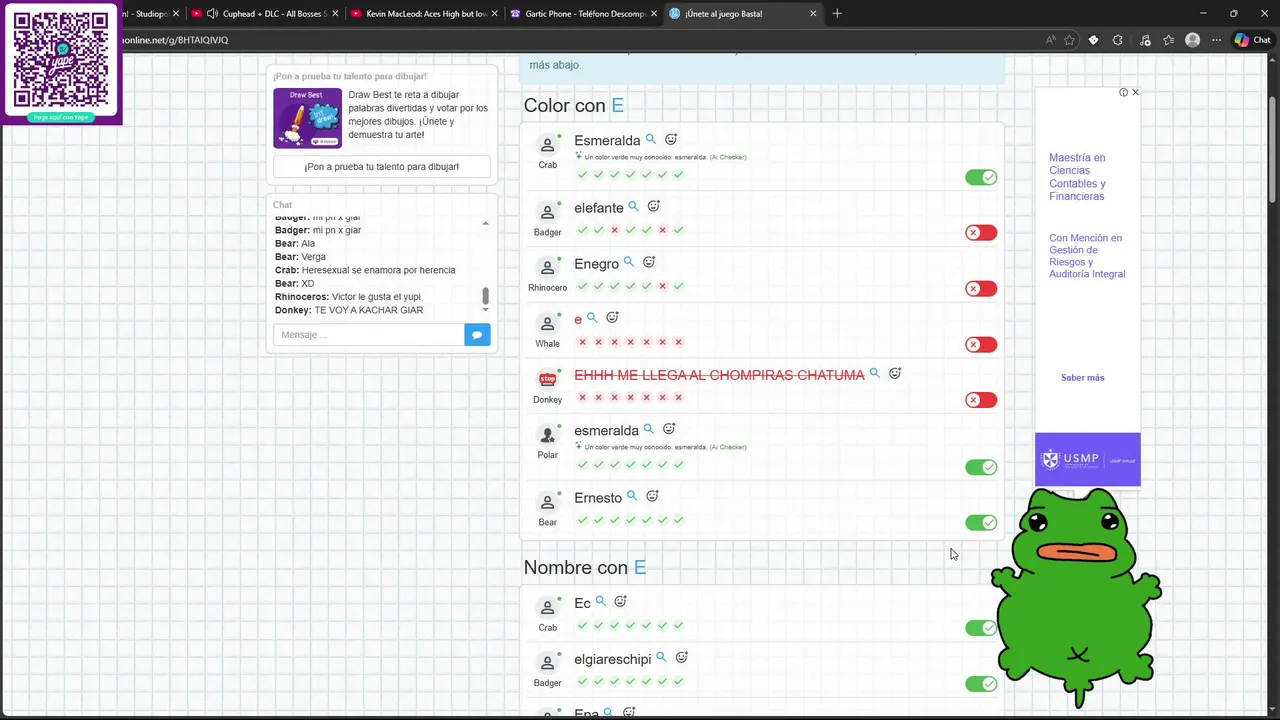The width and height of the screenshot is (1280, 720).
Task: Click smiley reaction icon beside Ernesto
Action: click(652, 497)
